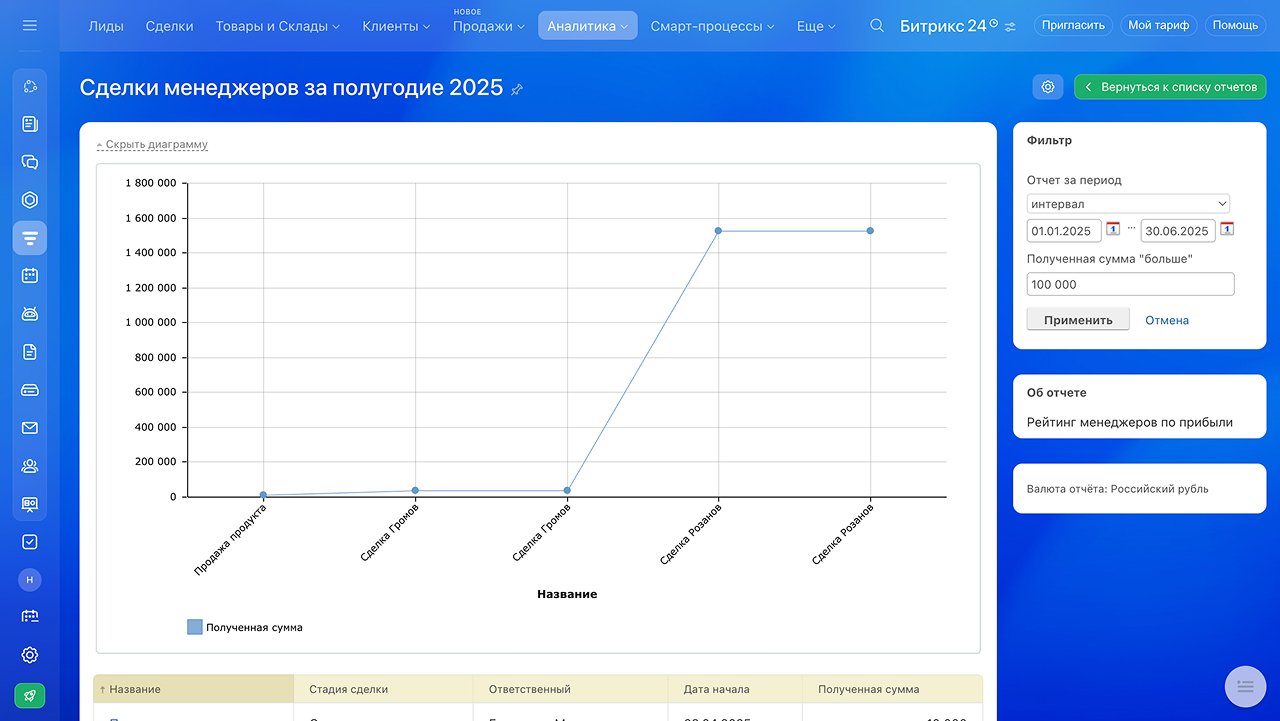Expand the Продажи menu
Viewport: 1280px width, 721px height.
pyautogui.click(x=488, y=26)
